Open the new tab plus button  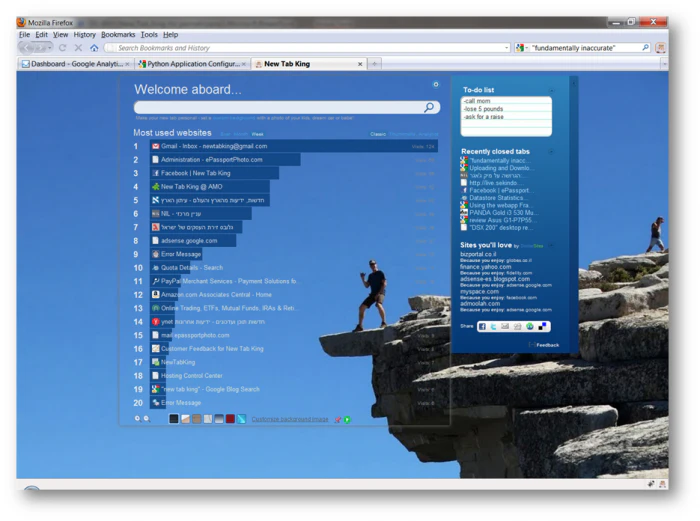pos(375,64)
